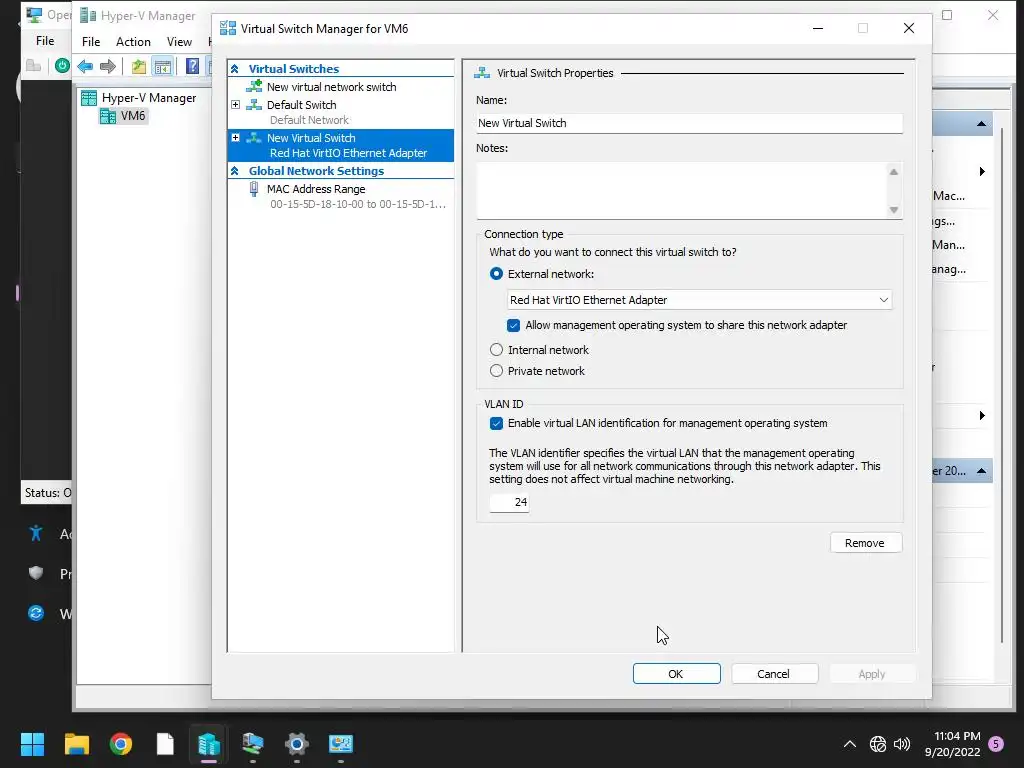Collapse Virtual Switches section chevron
Image resolution: width=1024 pixels, height=768 pixels.
tap(235, 69)
